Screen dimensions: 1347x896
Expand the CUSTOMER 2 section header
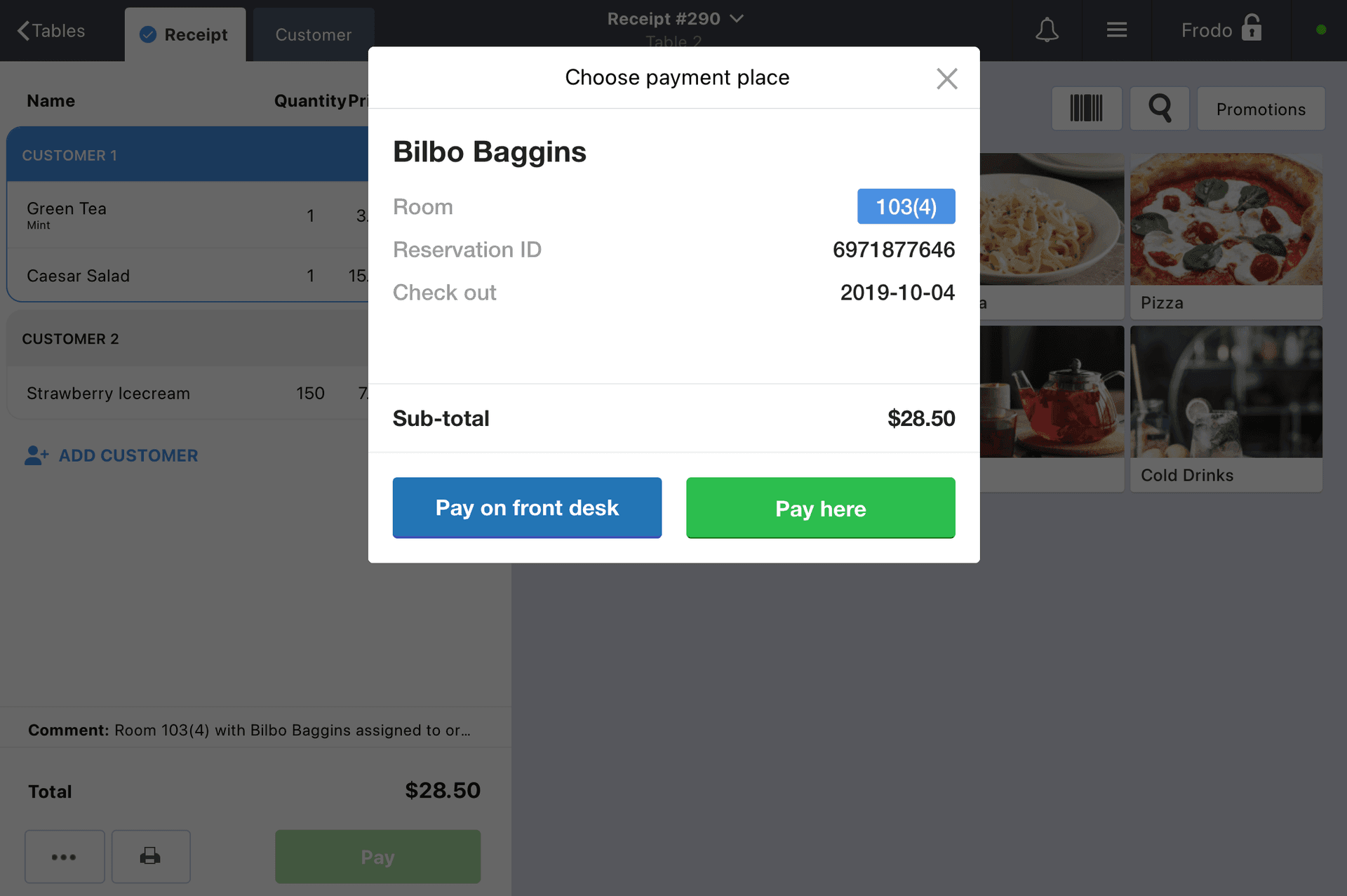click(x=188, y=339)
